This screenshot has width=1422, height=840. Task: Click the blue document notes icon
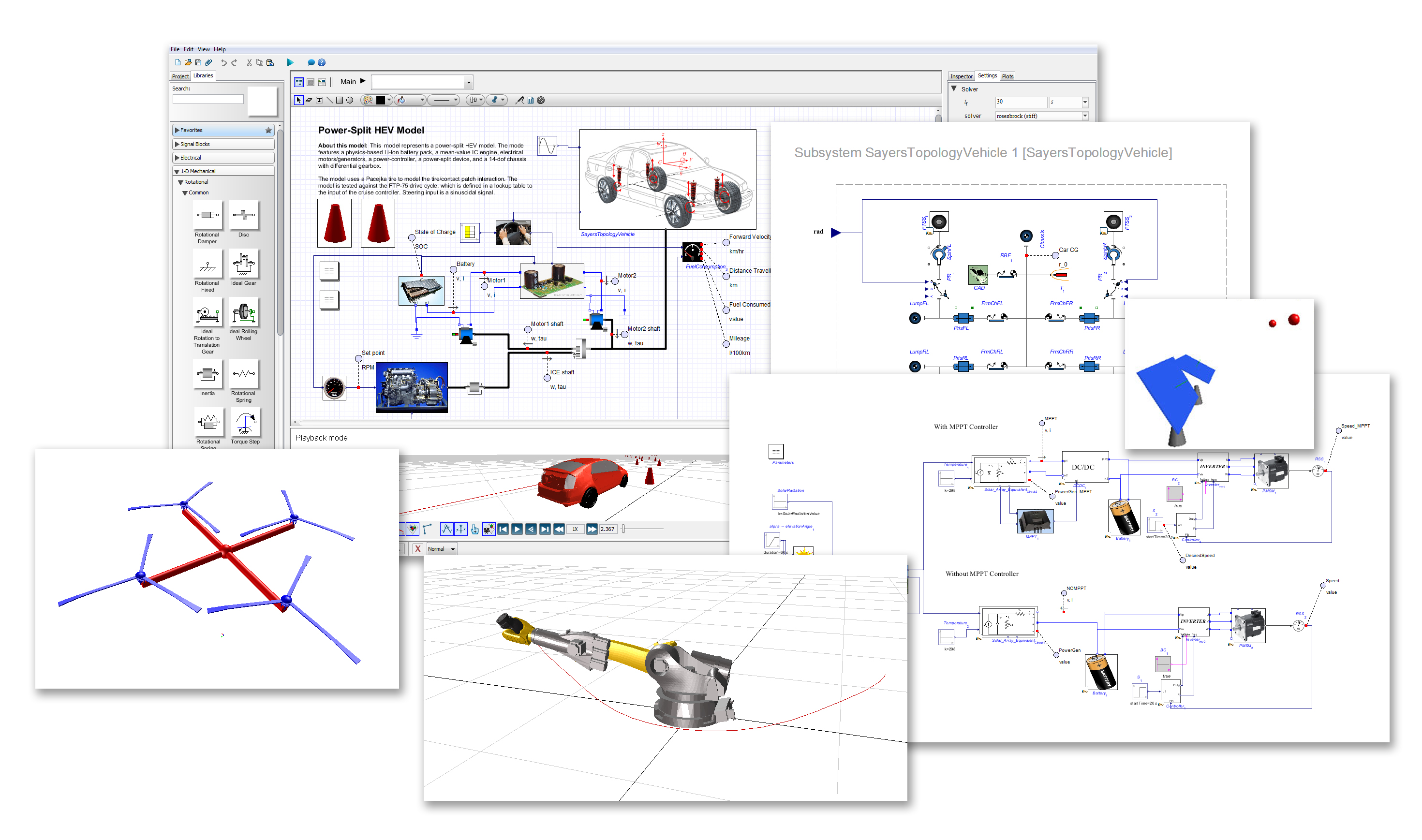[x=531, y=100]
